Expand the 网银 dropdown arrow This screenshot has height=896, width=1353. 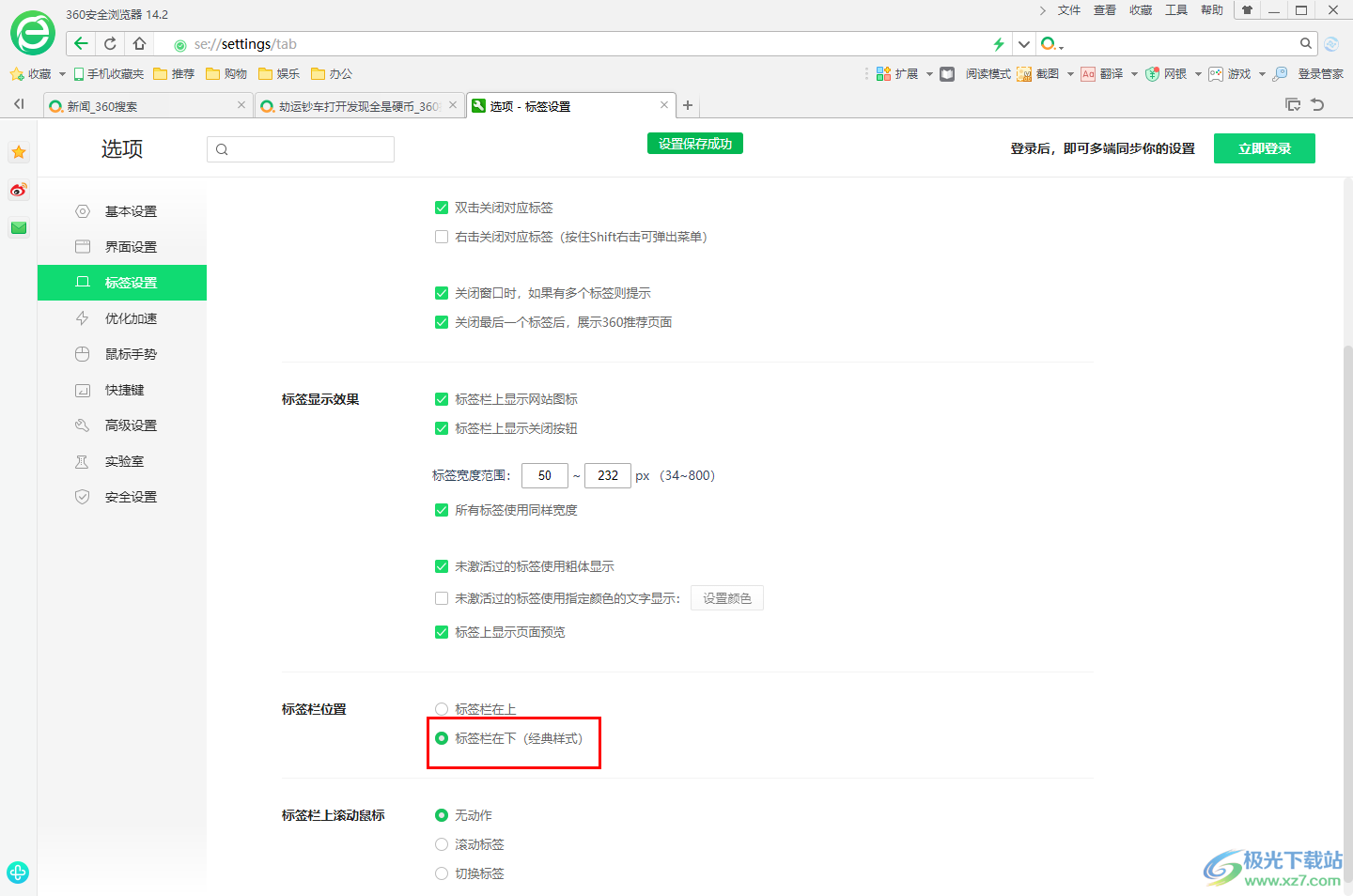[x=1198, y=74]
